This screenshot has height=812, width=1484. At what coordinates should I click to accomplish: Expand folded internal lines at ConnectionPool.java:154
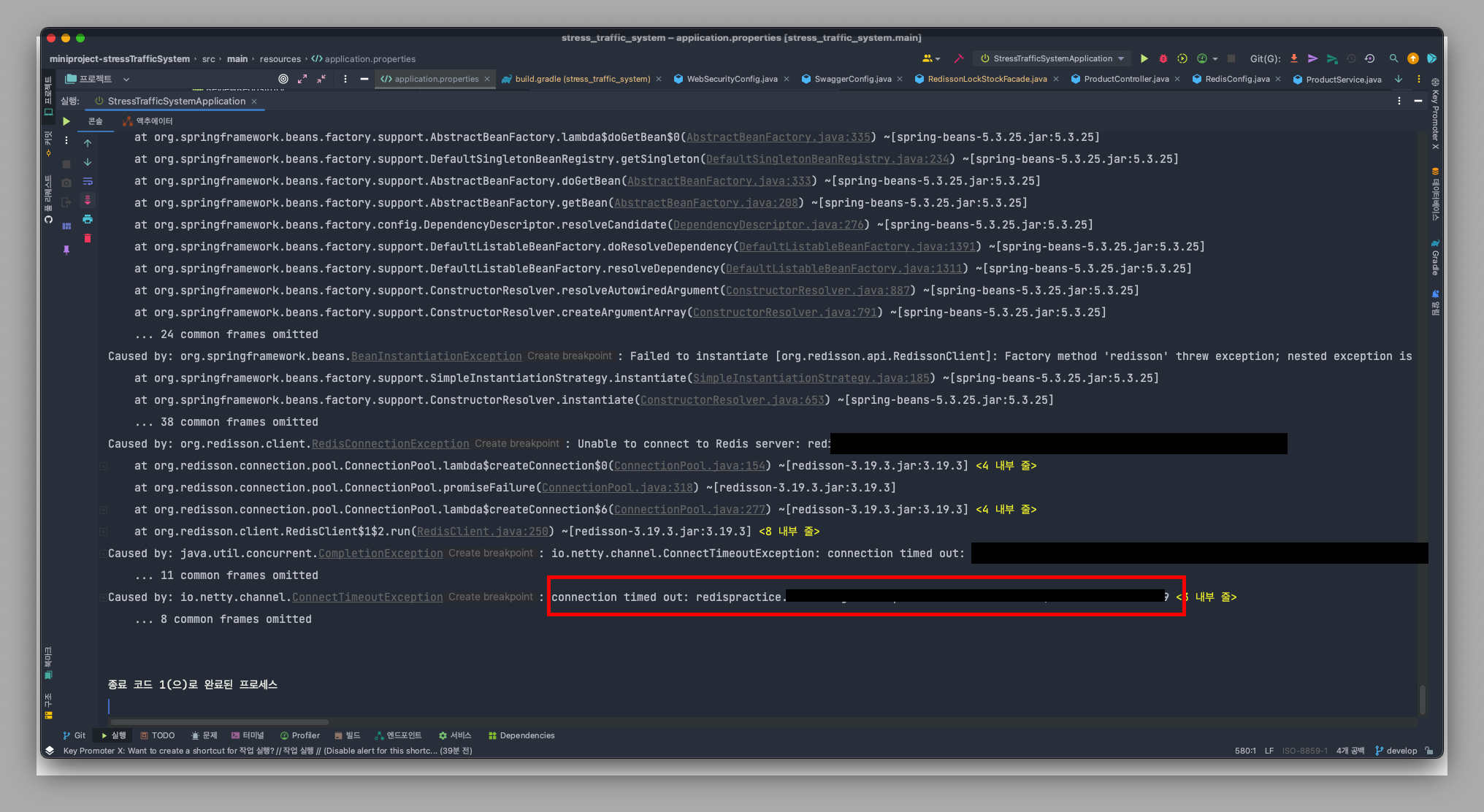tap(1006, 466)
